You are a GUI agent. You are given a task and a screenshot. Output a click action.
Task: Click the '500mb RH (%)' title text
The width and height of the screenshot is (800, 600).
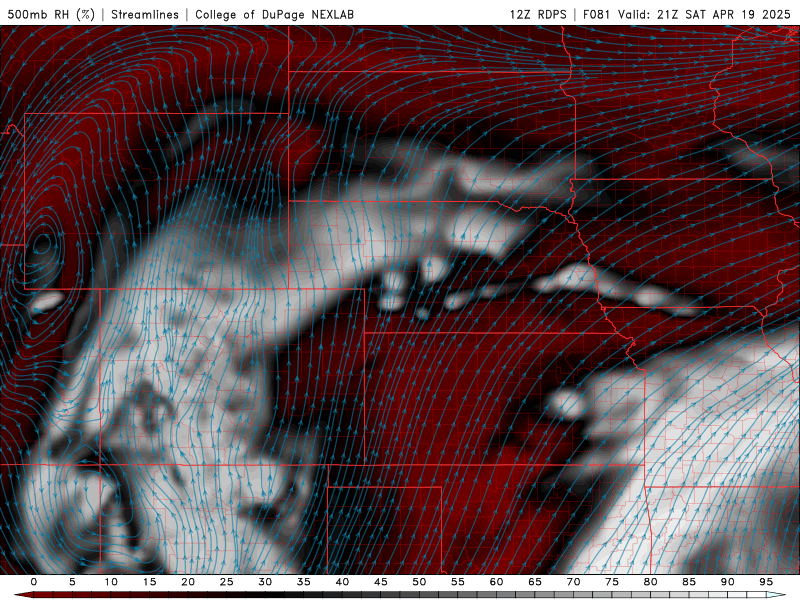click(x=51, y=14)
